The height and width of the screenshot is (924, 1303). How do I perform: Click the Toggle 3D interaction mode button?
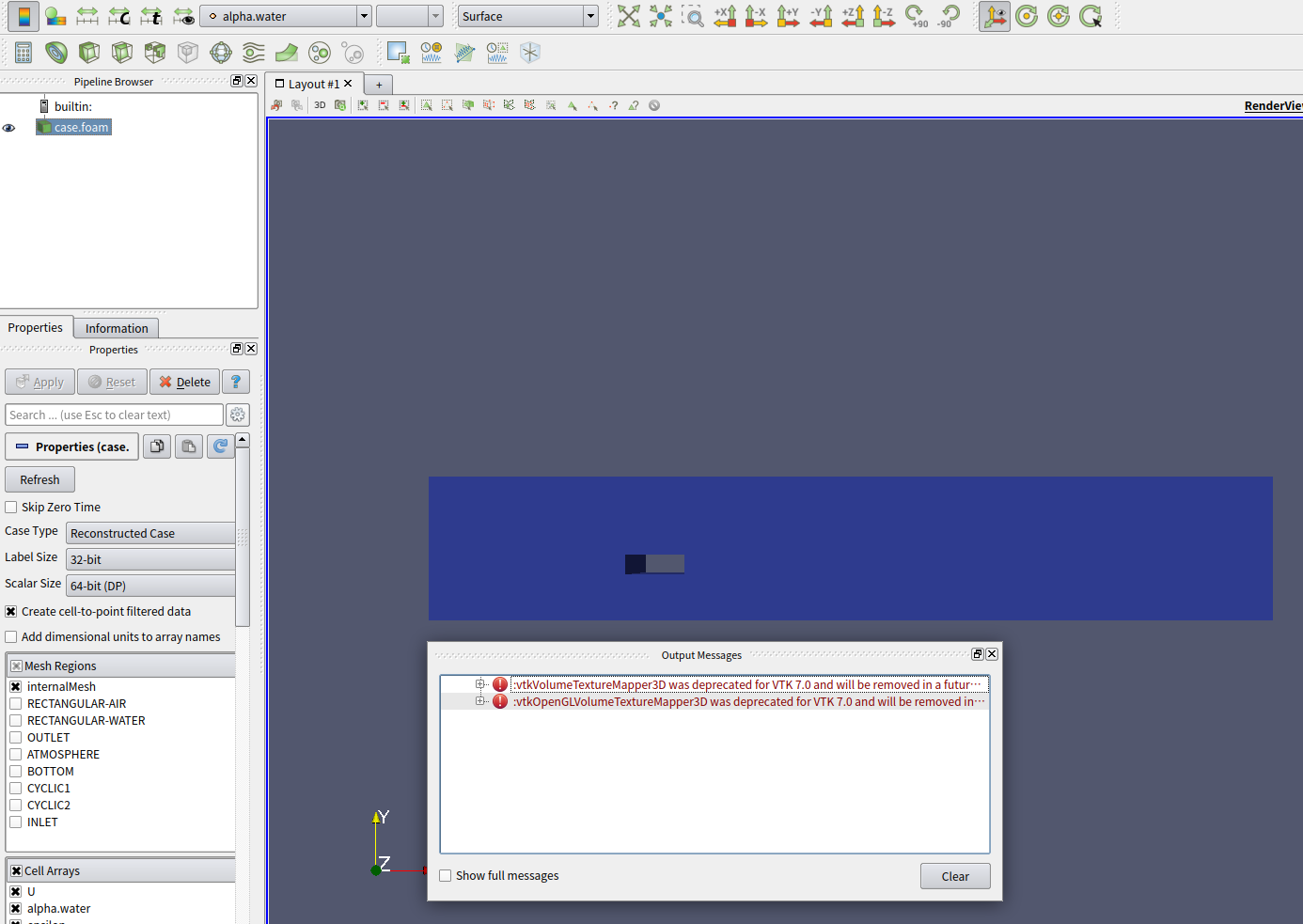[320, 105]
